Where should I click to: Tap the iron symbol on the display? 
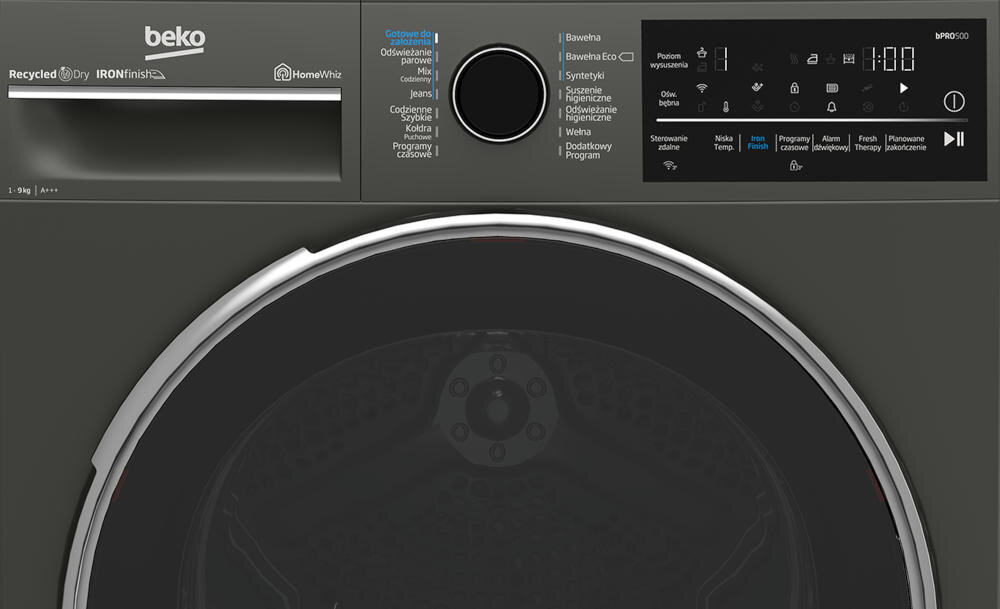tap(813, 60)
